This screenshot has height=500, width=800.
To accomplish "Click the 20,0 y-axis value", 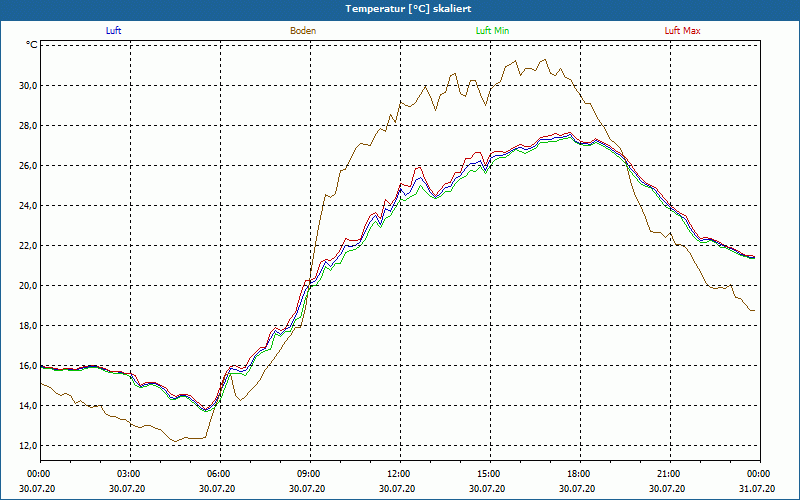I will coord(29,286).
